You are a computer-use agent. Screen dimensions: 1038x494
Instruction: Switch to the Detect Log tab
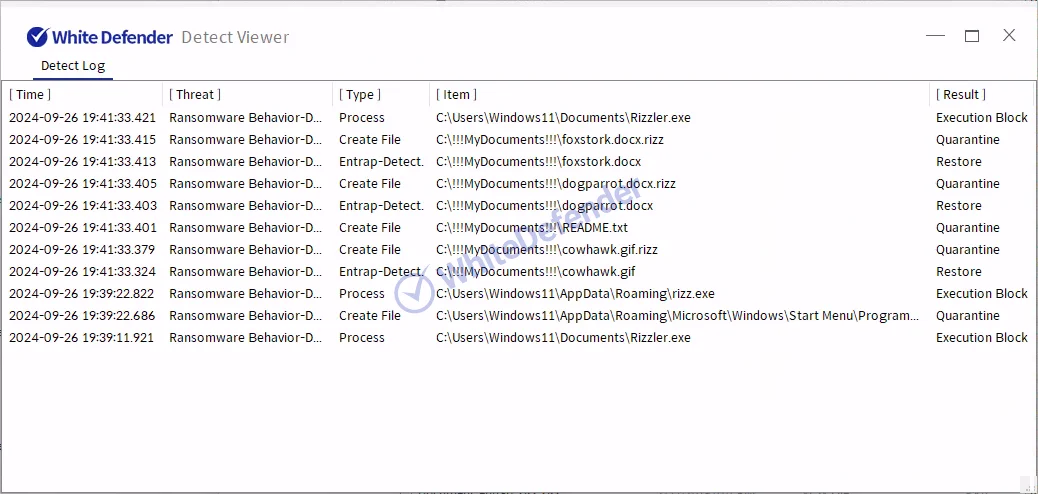[72, 66]
